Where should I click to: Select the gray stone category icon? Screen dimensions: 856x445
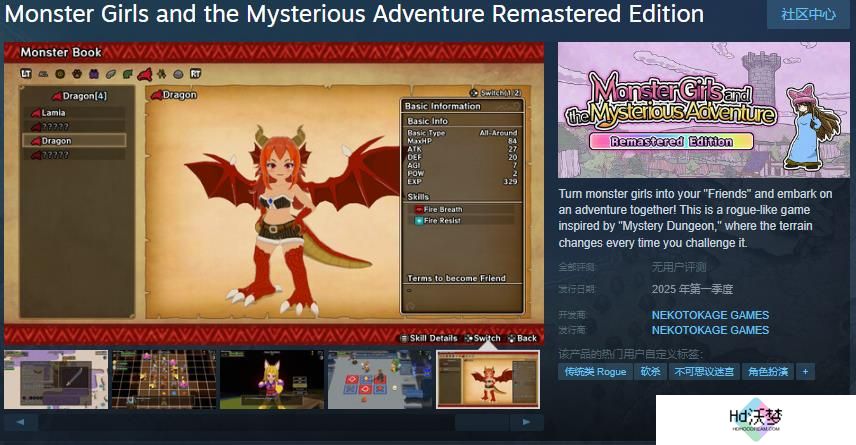178,74
